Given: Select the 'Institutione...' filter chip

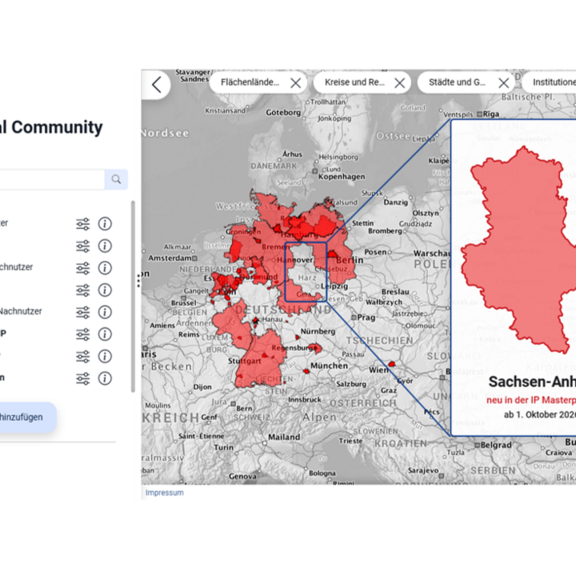Looking at the screenshot, I should (549, 82).
